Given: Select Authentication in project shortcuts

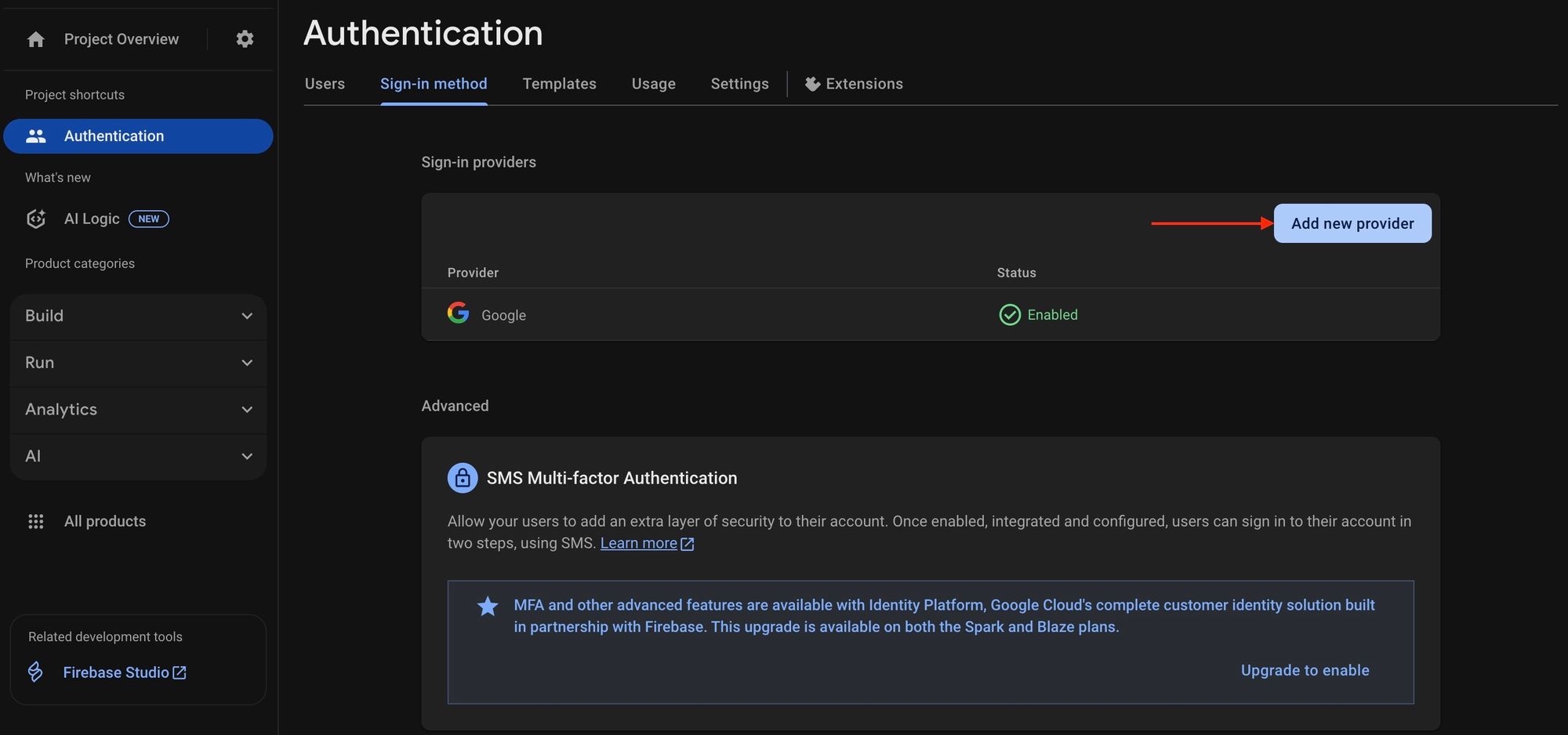Looking at the screenshot, I should (138, 136).
